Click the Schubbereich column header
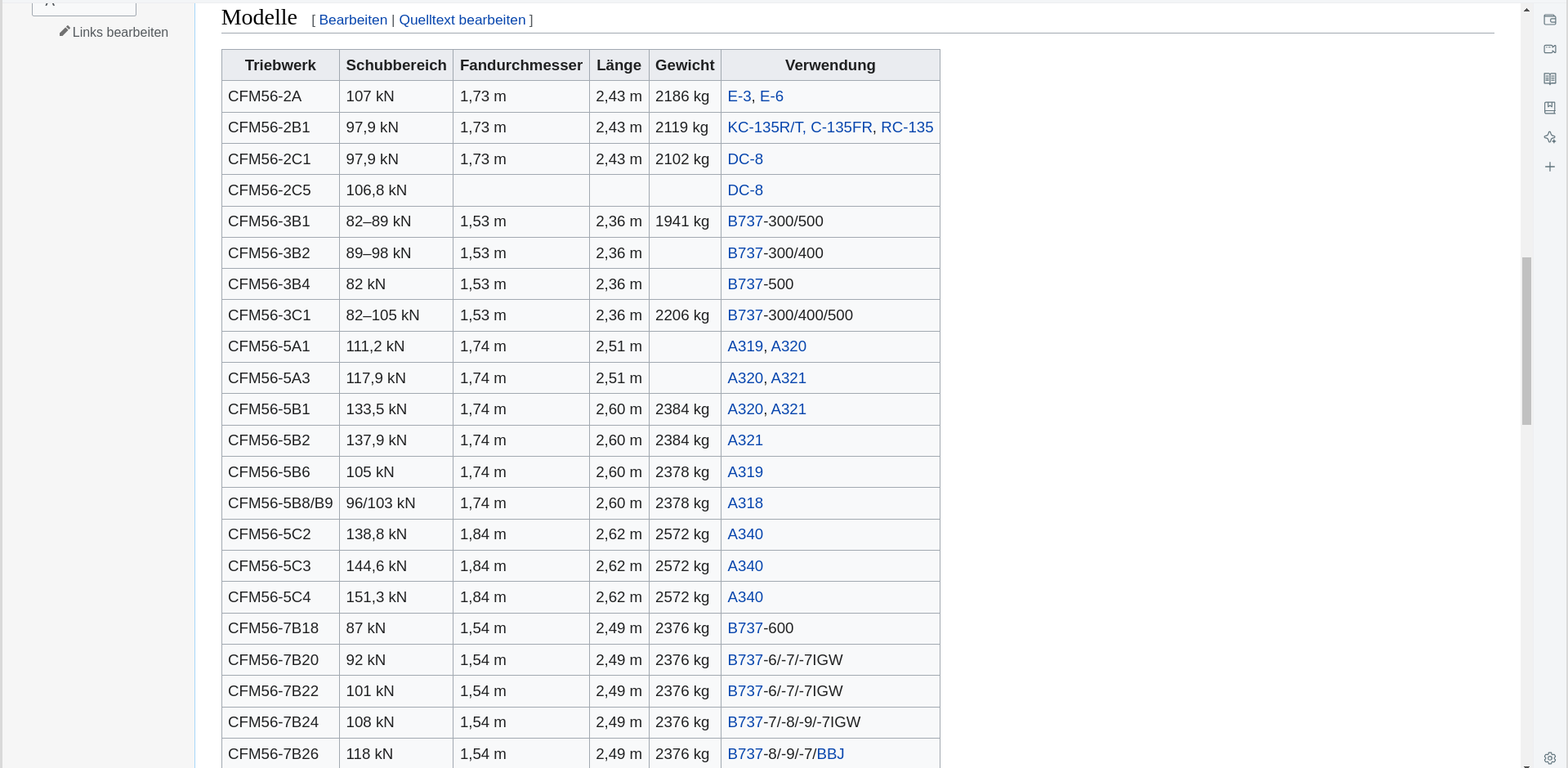Image resolution: width=1568 pixels, height=768 pixels. pos(396,65)
